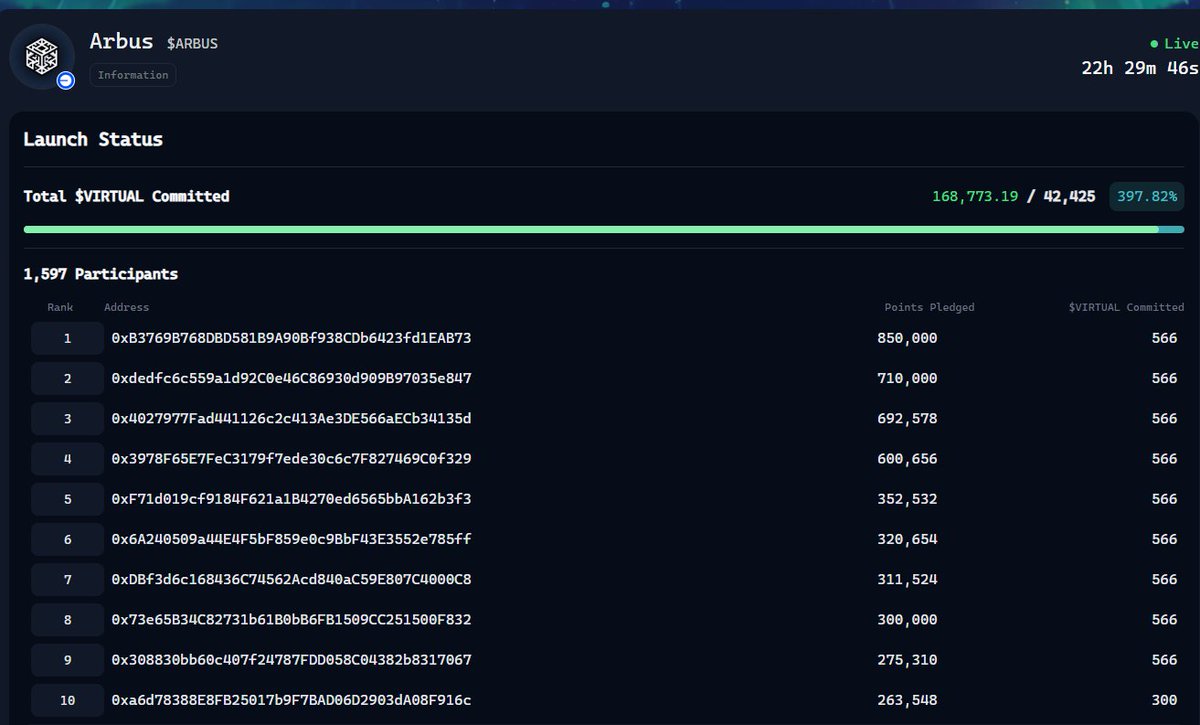Select the 397.82% percentage badge
The image size is (1200, 725).
(x=1146, y=196)
